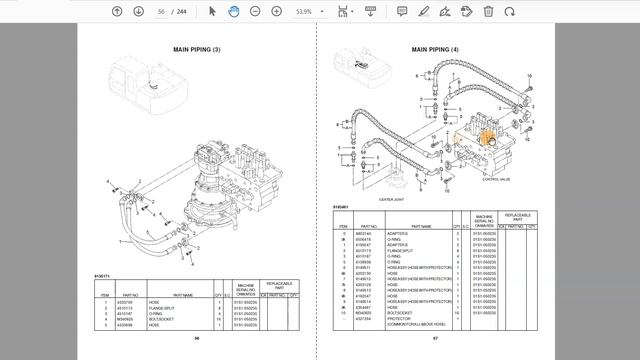Click PROTECTOR row in Main Piping (4) table
The image size is (640, 360).
tap(435, 319)
